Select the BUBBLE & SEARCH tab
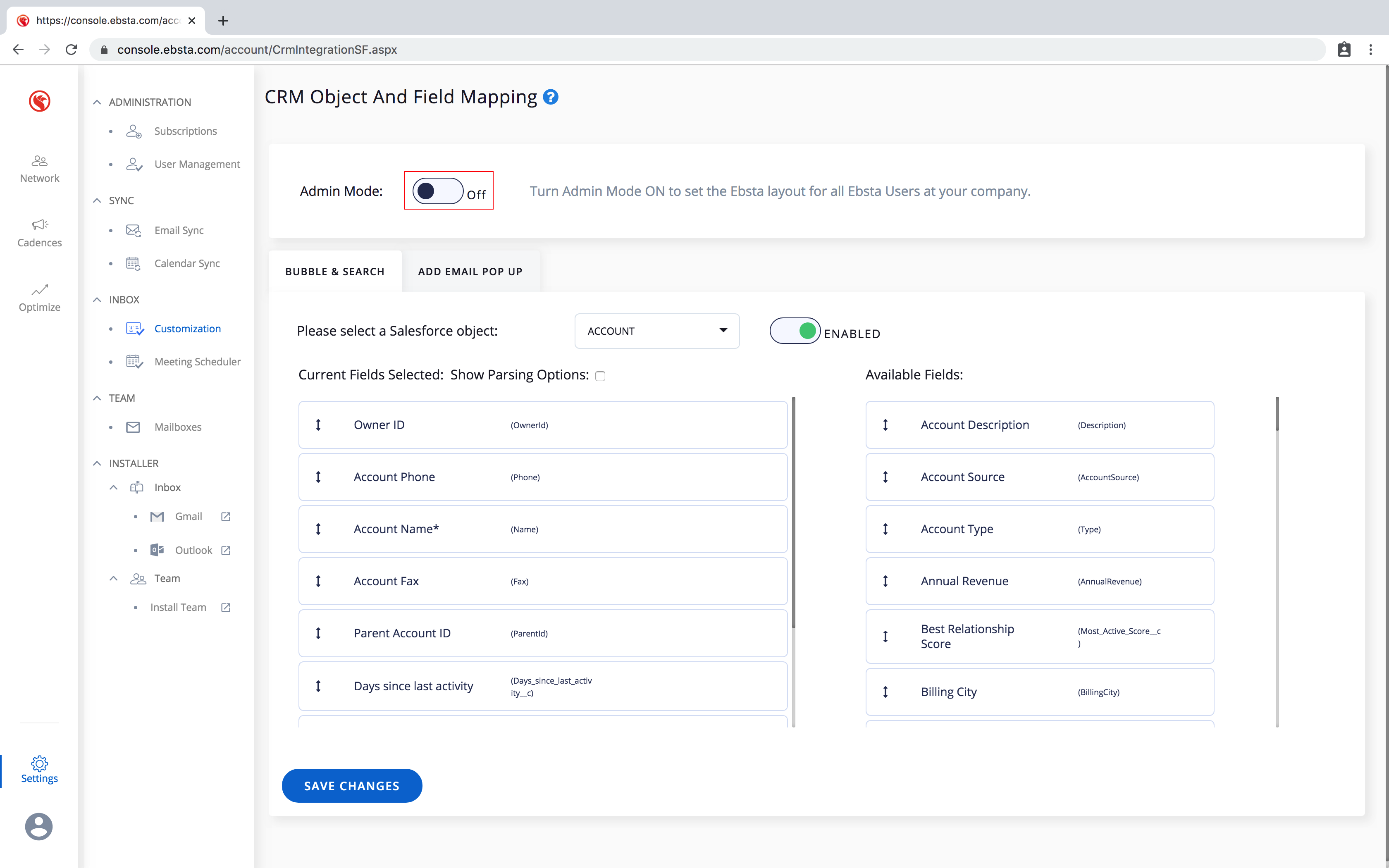1389x868 pixels. (334, 272)
